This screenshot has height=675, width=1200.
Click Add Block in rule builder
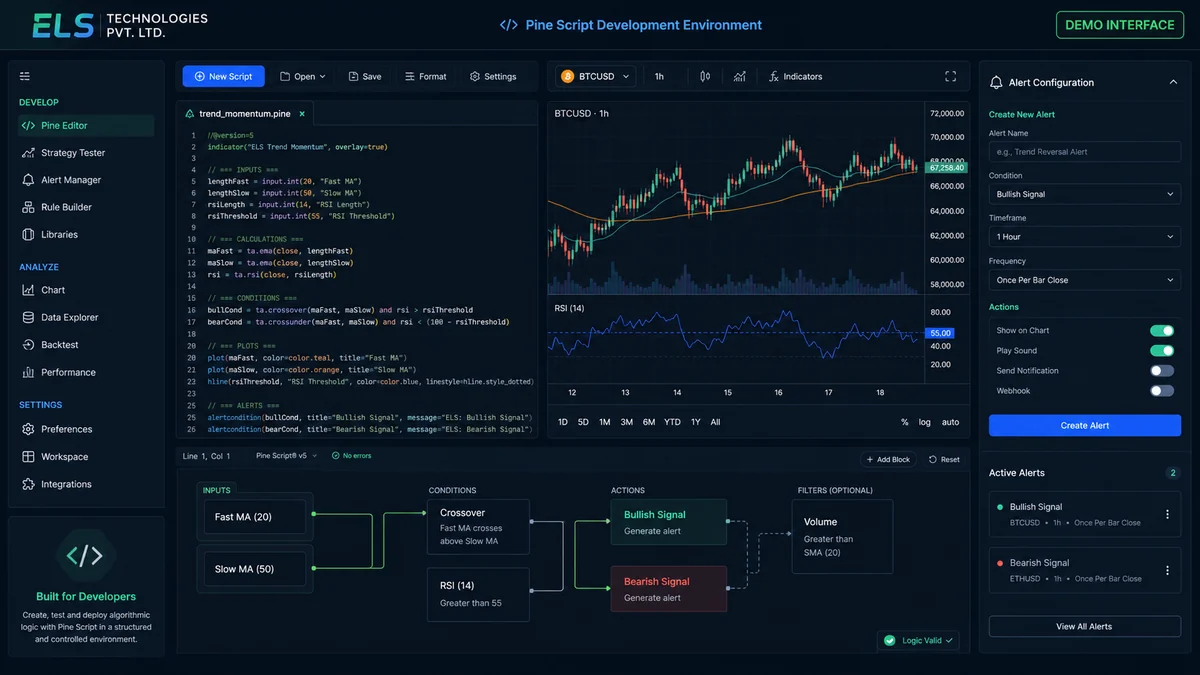click(x=887, y=459)
